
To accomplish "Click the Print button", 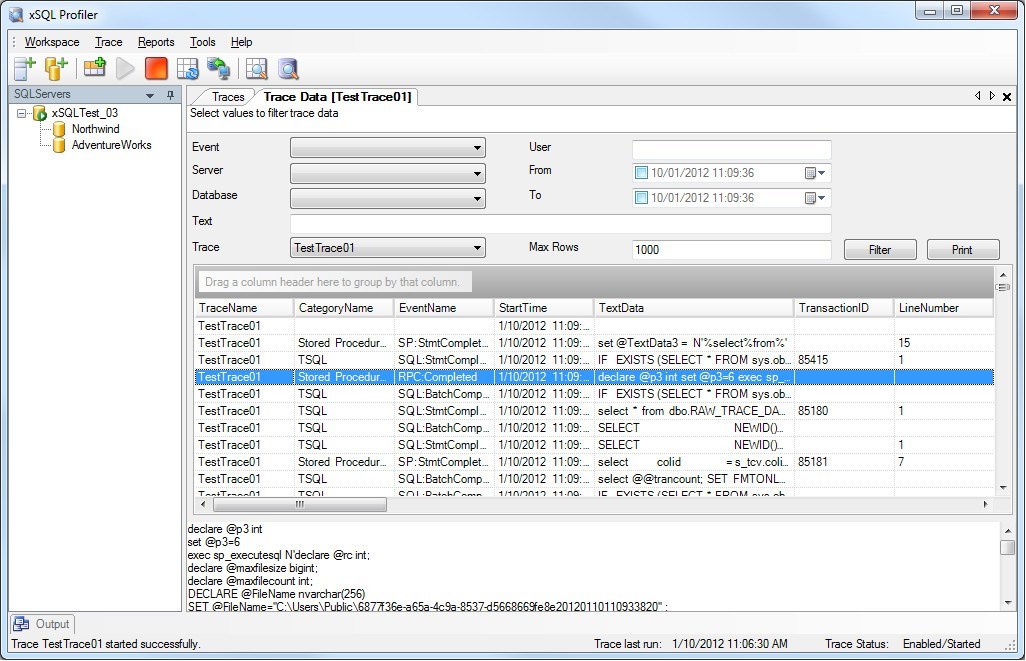I will (x=962, y=249).
